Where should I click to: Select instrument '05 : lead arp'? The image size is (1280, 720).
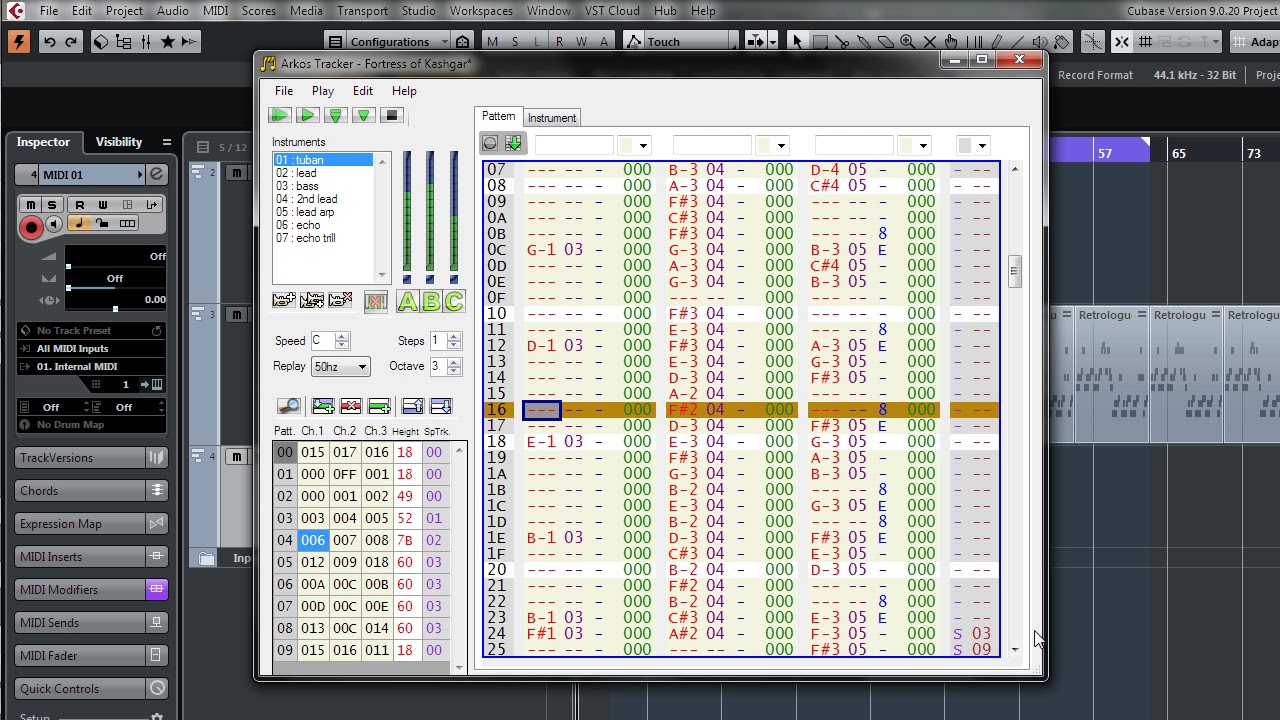click(x=322, y=212)
